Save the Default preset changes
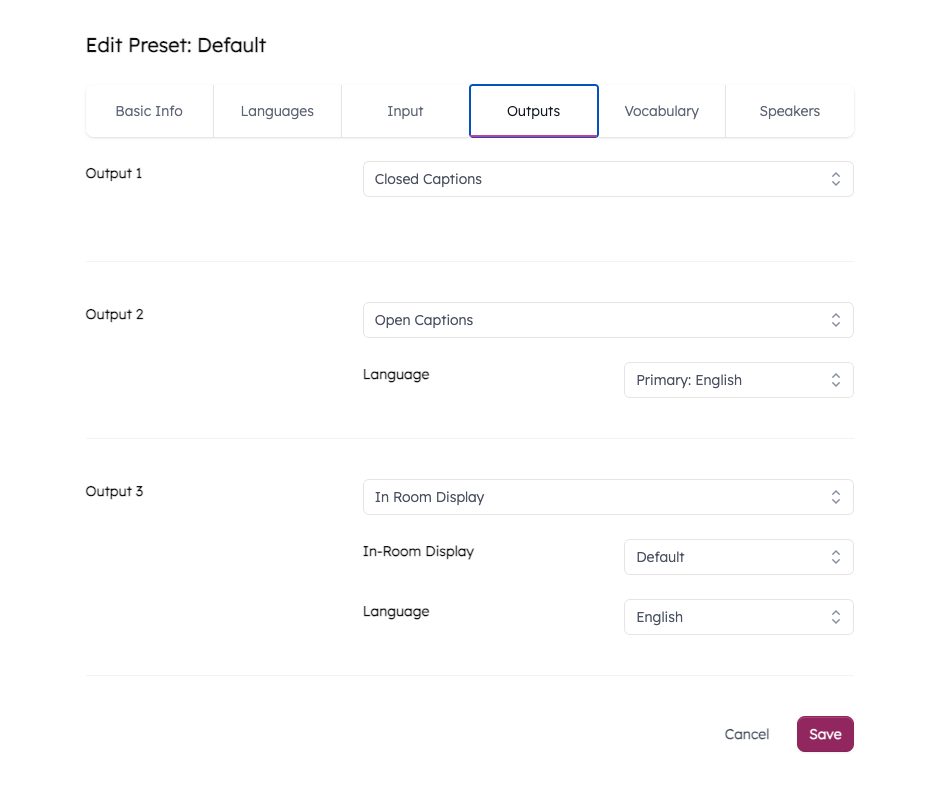This screenshot has height=786, width=947. click(x=825, y=733)
